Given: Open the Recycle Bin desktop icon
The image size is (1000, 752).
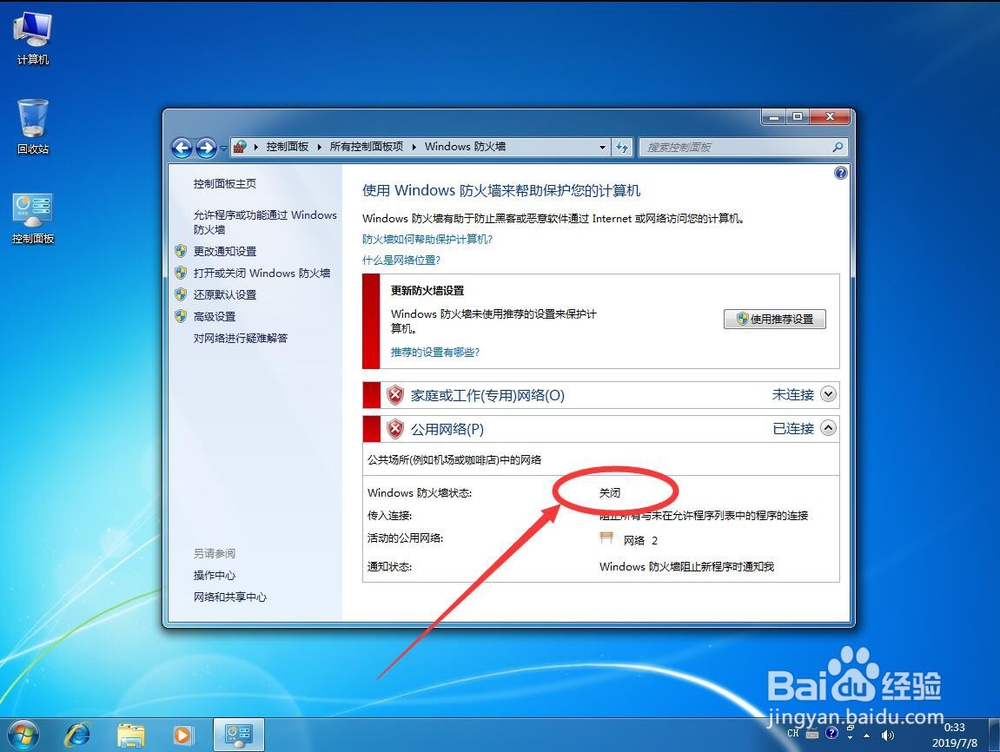Looking at the screenshot, I should (x=33, y=126).
